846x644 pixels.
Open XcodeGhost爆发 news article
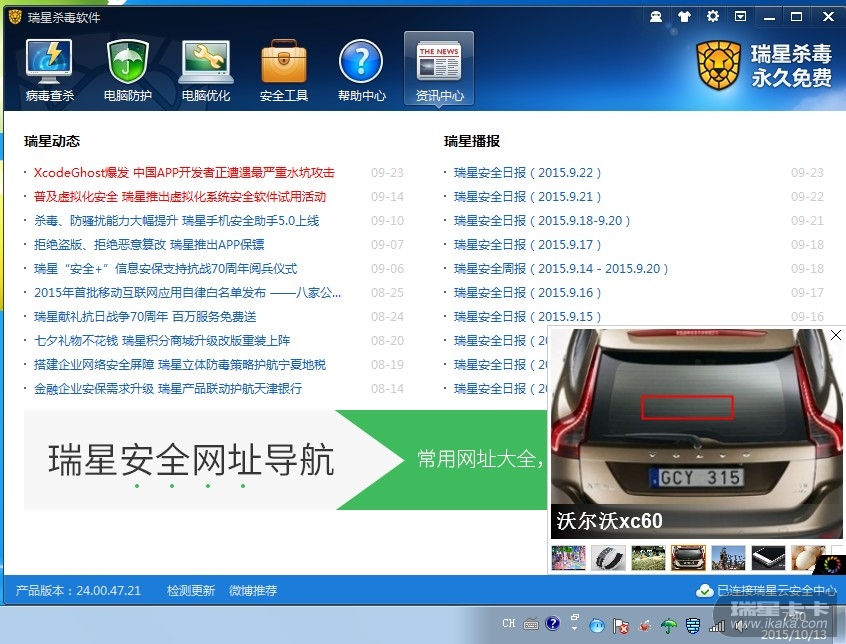(x=184, y=173)
